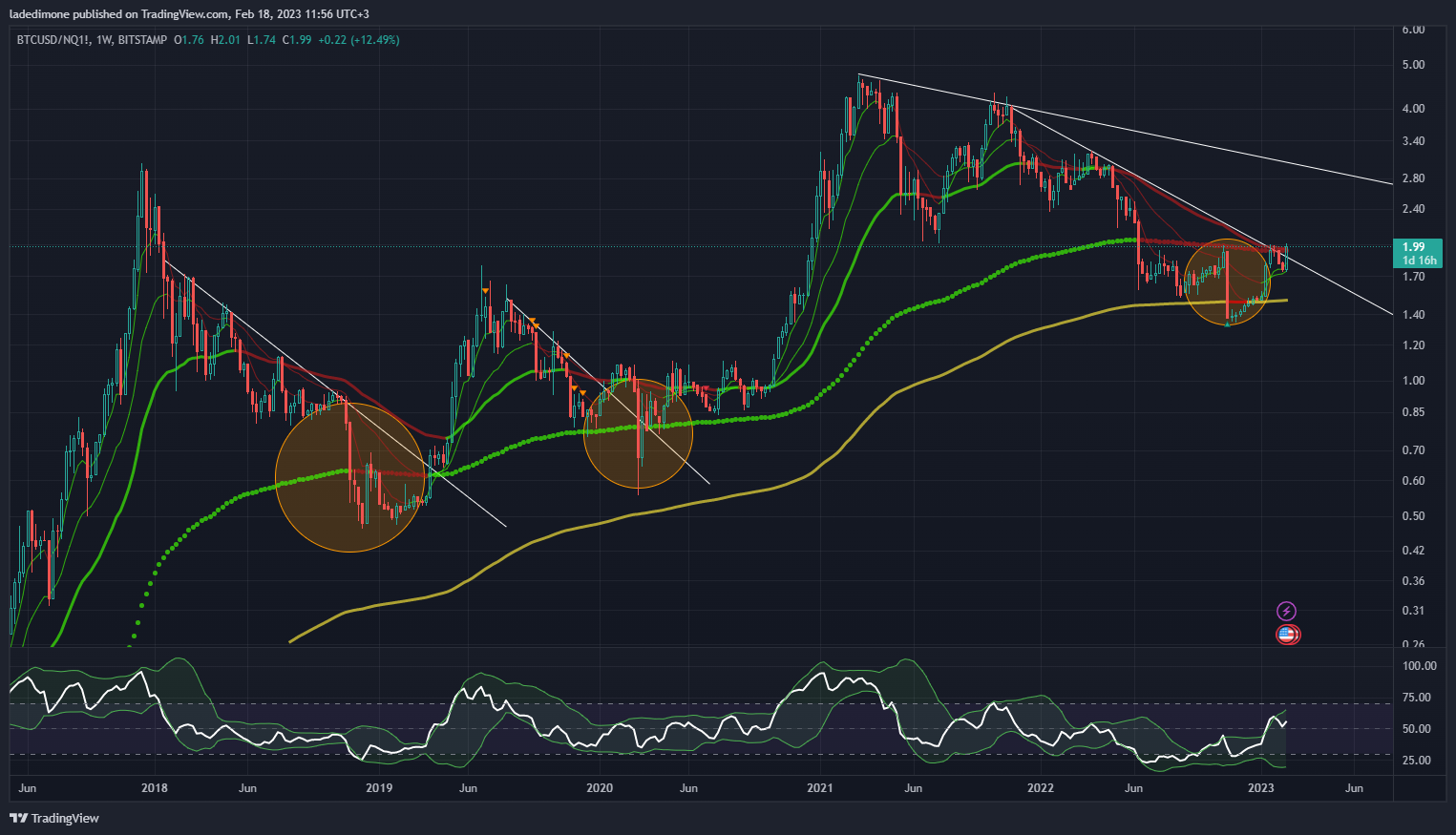This screenshot has width=1456, height=835.
Task: Click the 1.40 price axis label
Action: [x=1413, y=315]
